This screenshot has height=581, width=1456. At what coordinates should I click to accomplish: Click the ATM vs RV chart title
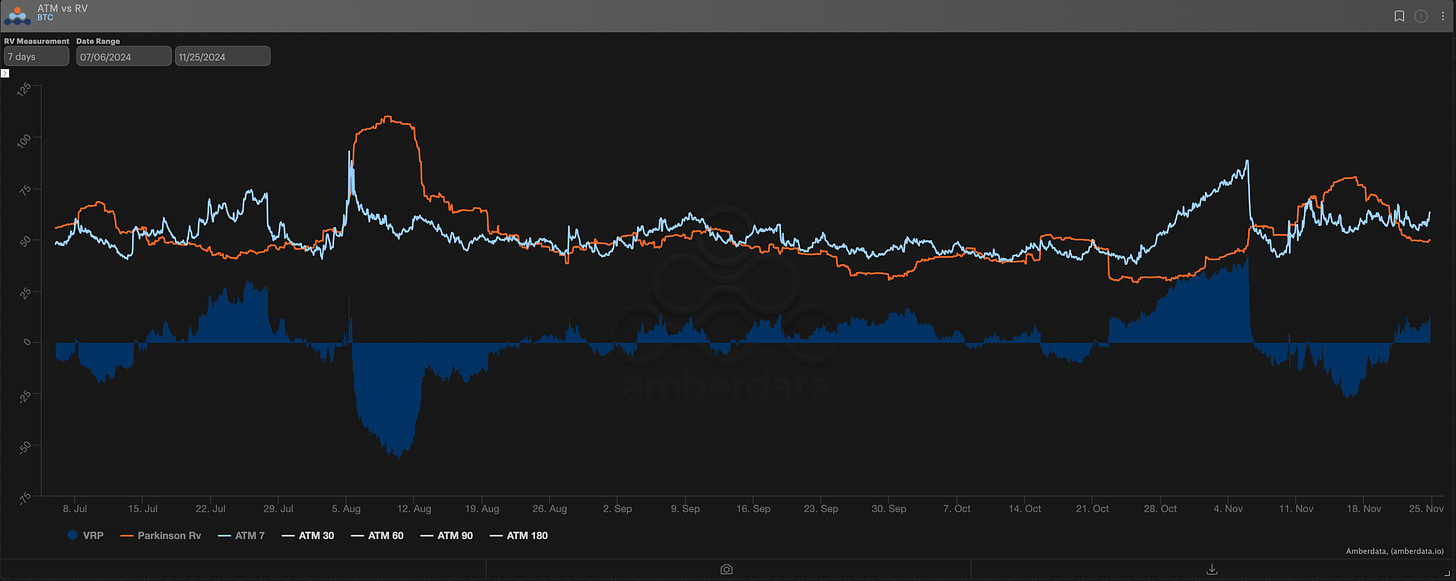[63, 8]
